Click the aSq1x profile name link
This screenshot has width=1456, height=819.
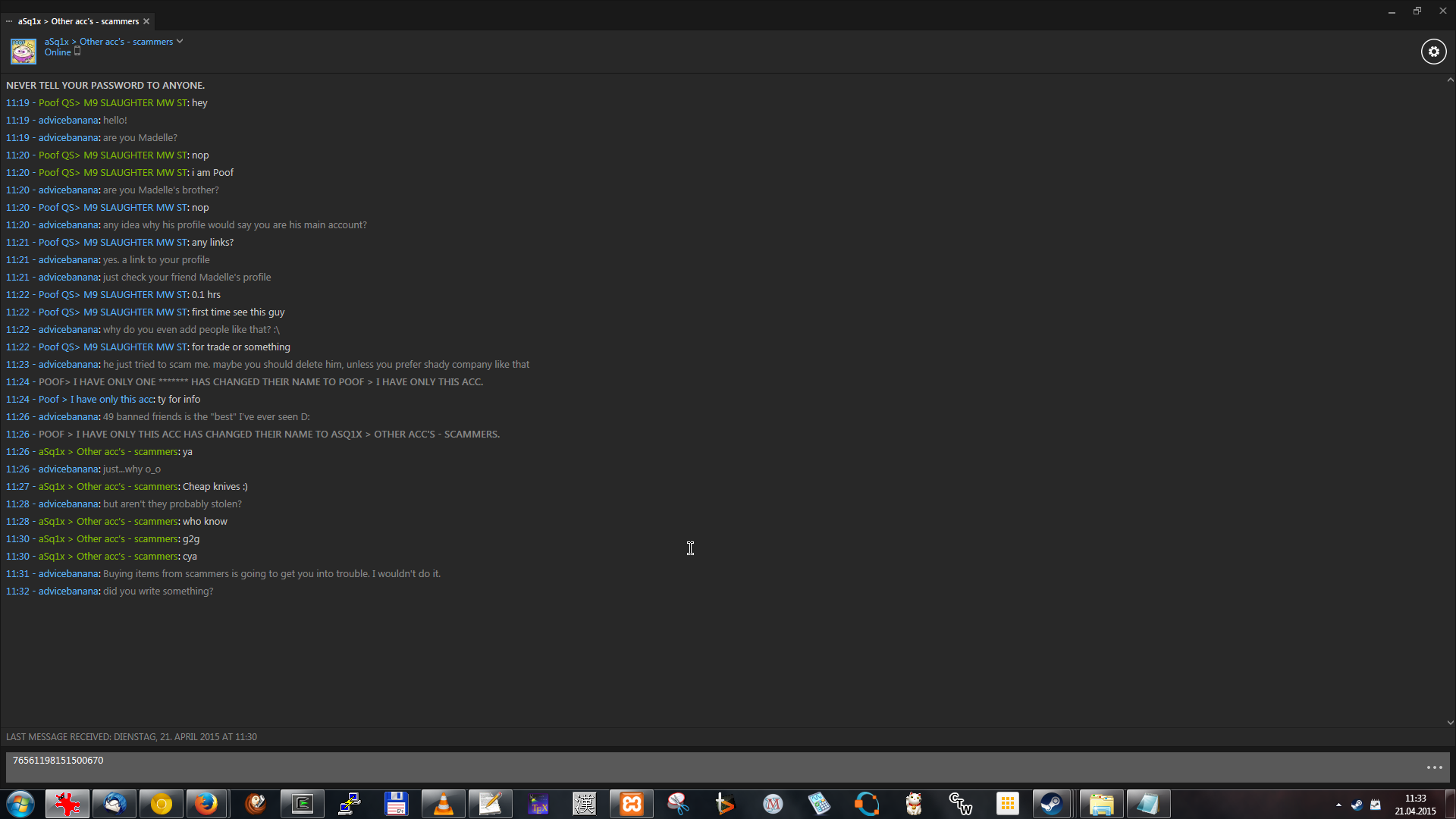108,42
